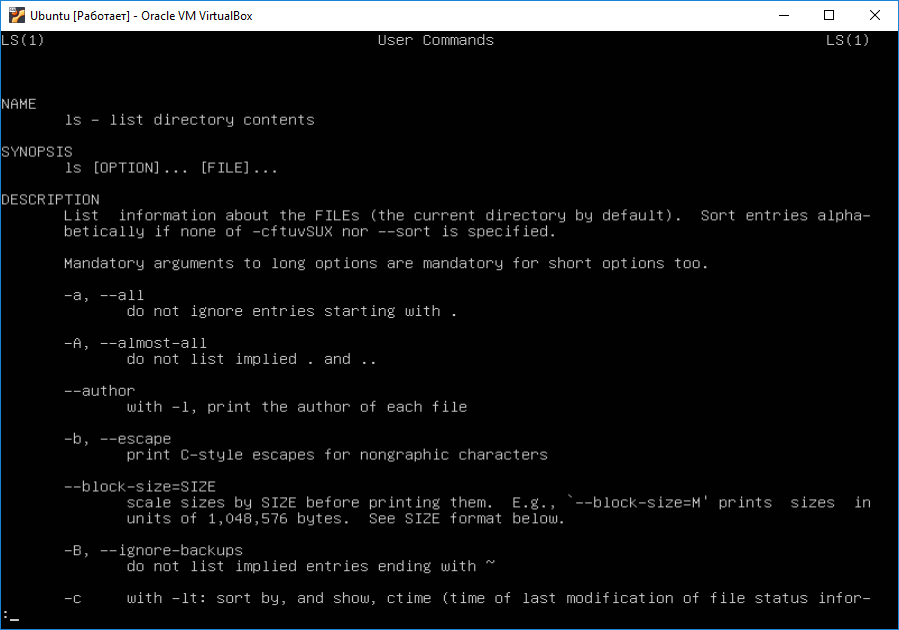The width and height of the screenshot is (899, 630).
Task: Click the pager prompt colon at bottom
Action: pyautogui.click(x=5, y=615)
